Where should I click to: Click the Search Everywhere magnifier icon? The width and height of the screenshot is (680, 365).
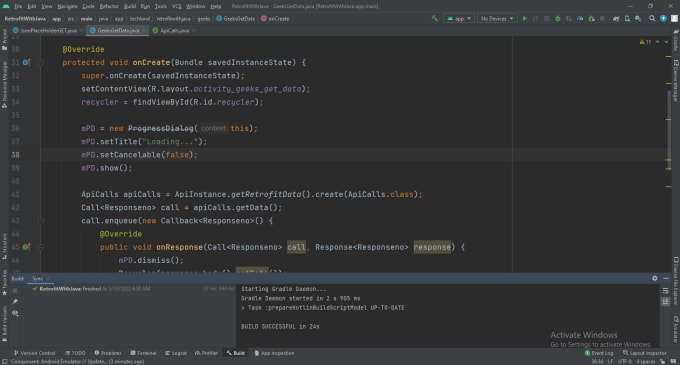652,19
